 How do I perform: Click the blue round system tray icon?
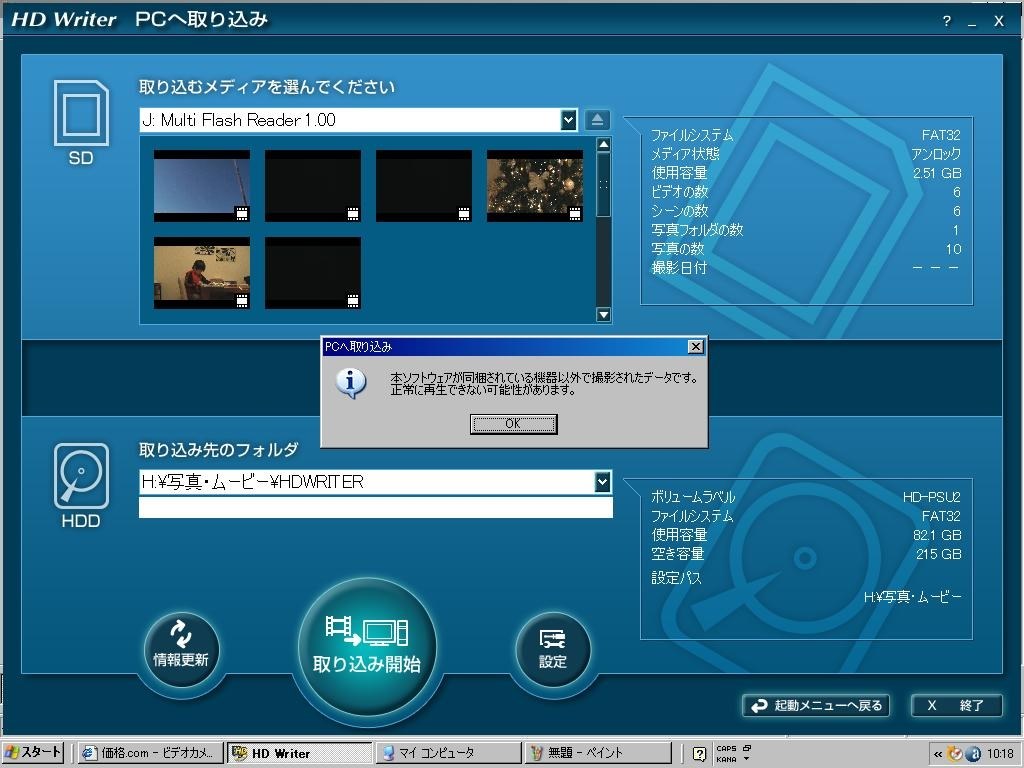pyautogui.click(x=973, y=754)
